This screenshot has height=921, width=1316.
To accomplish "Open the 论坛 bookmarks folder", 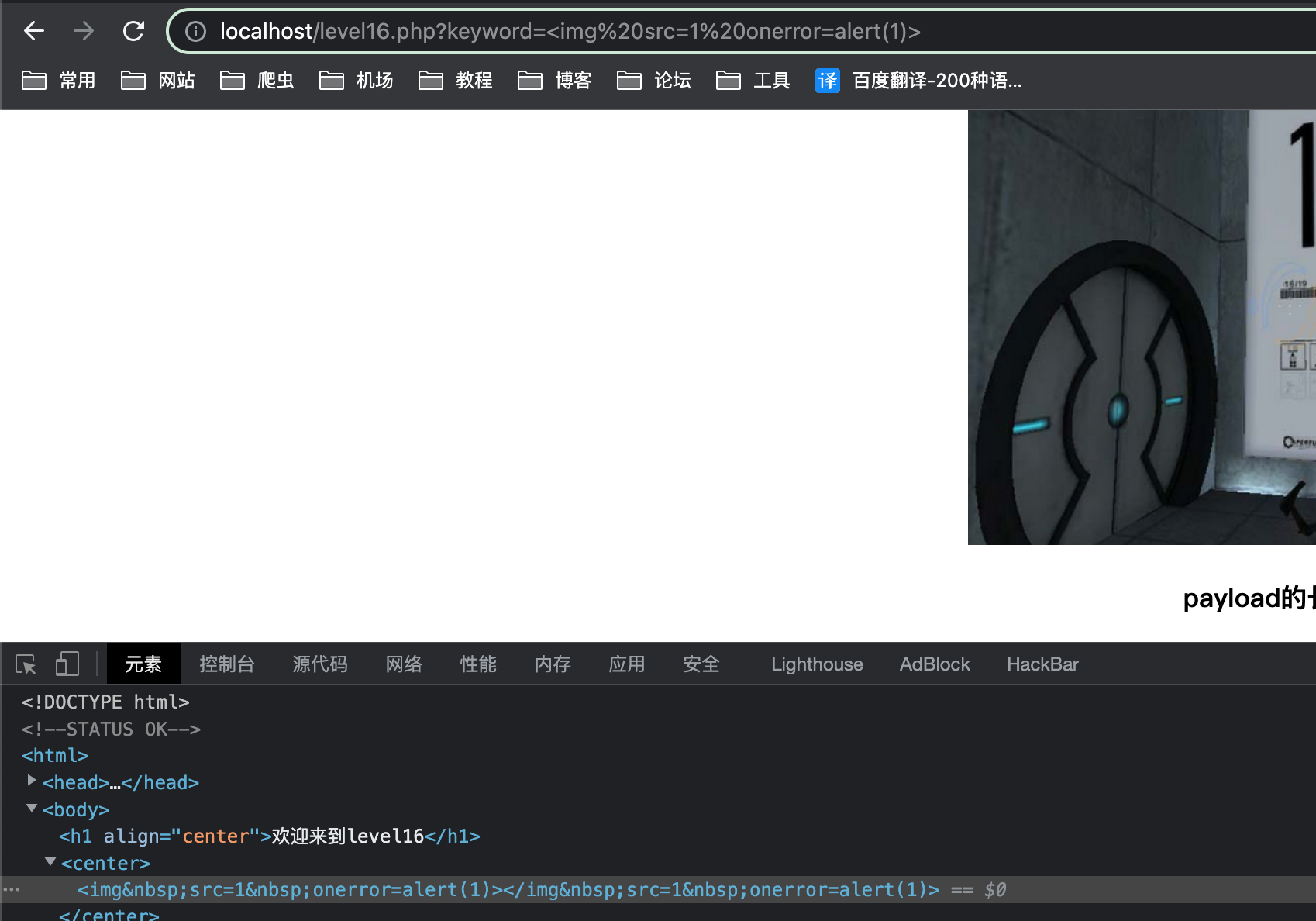I will [654, 81].
